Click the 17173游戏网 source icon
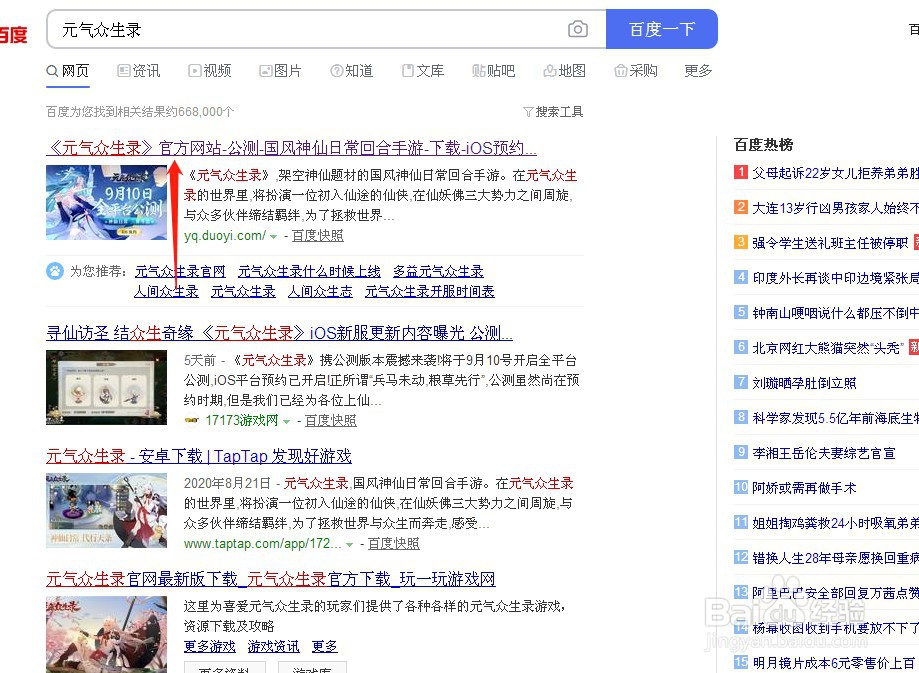 192,420
